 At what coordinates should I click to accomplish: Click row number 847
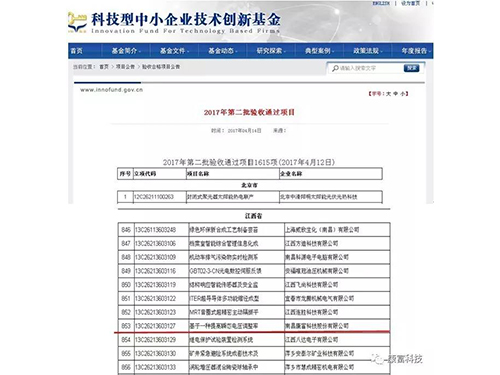[x=126, y=243]
